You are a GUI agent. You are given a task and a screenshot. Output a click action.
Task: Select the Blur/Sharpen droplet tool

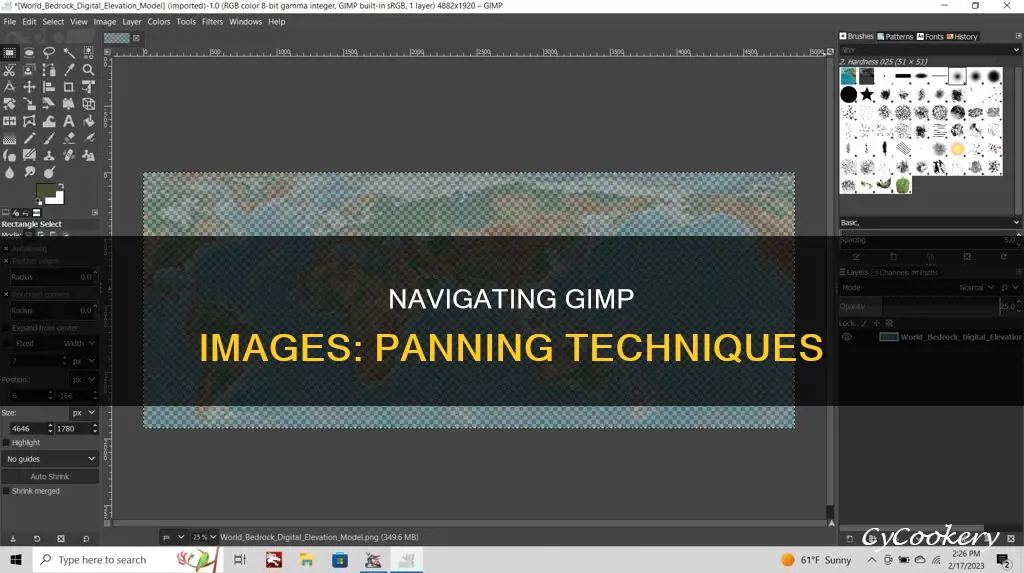point(9,172)
